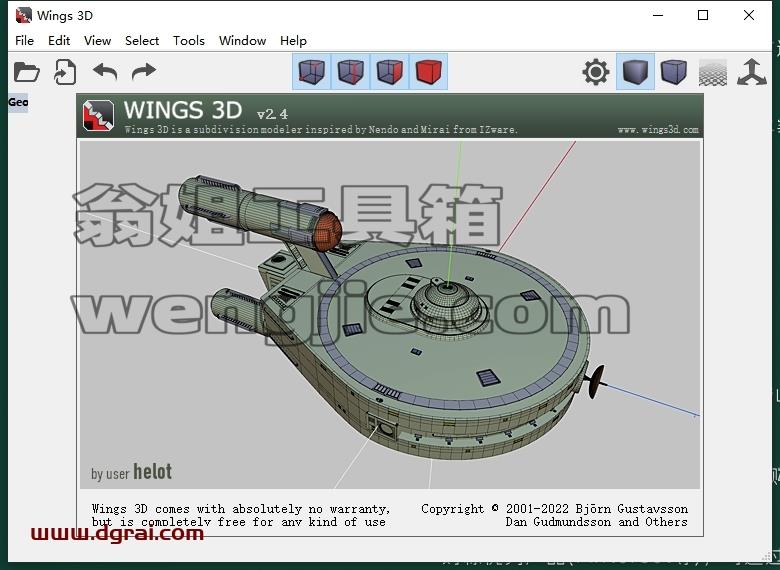Screen dimensions: 780x570
Task: Open the File menu
Action: (x=24, y=41)
